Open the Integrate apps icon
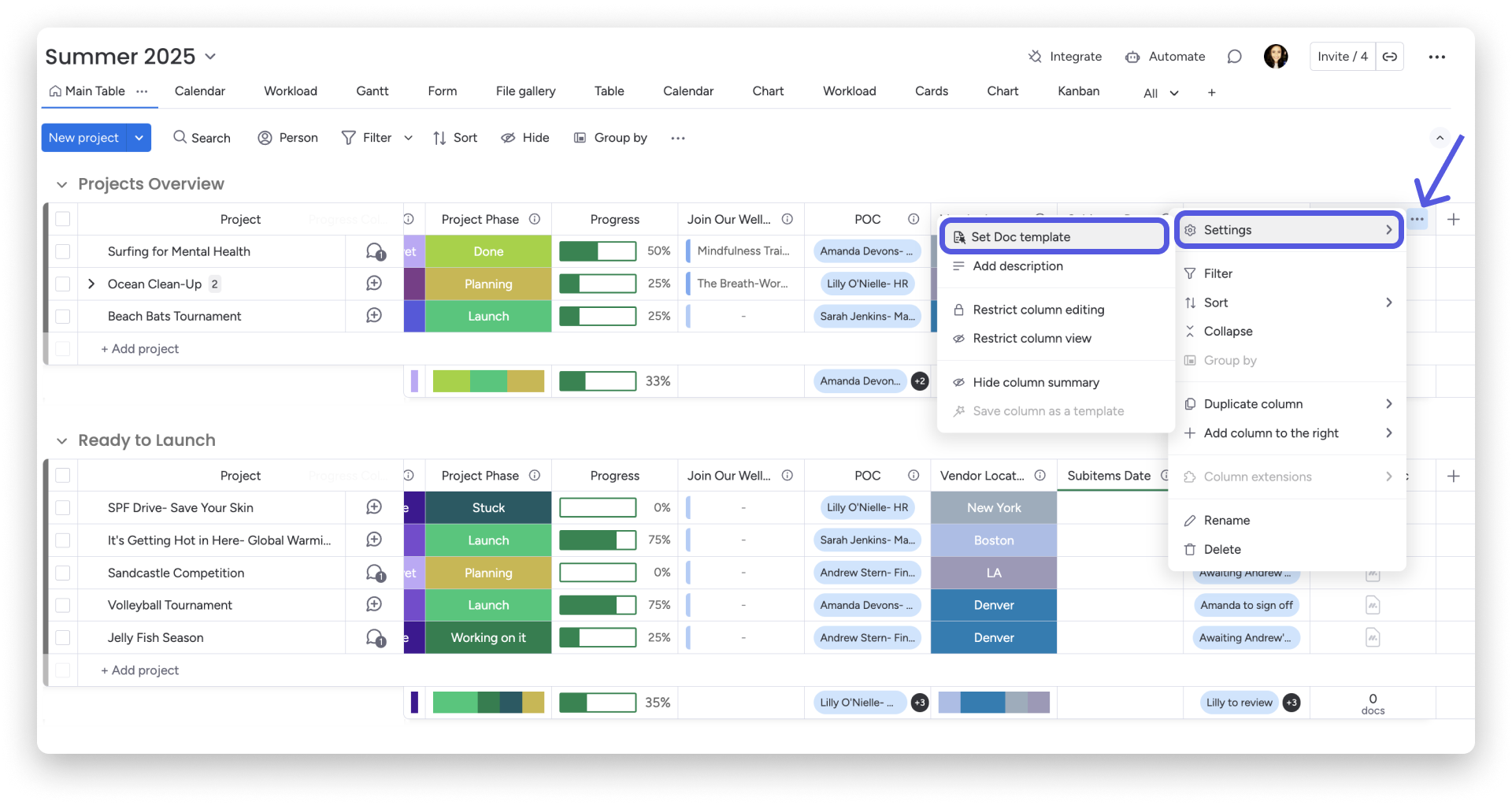Viewport: 1512px width, 805px height. [x=1035, y=57]
